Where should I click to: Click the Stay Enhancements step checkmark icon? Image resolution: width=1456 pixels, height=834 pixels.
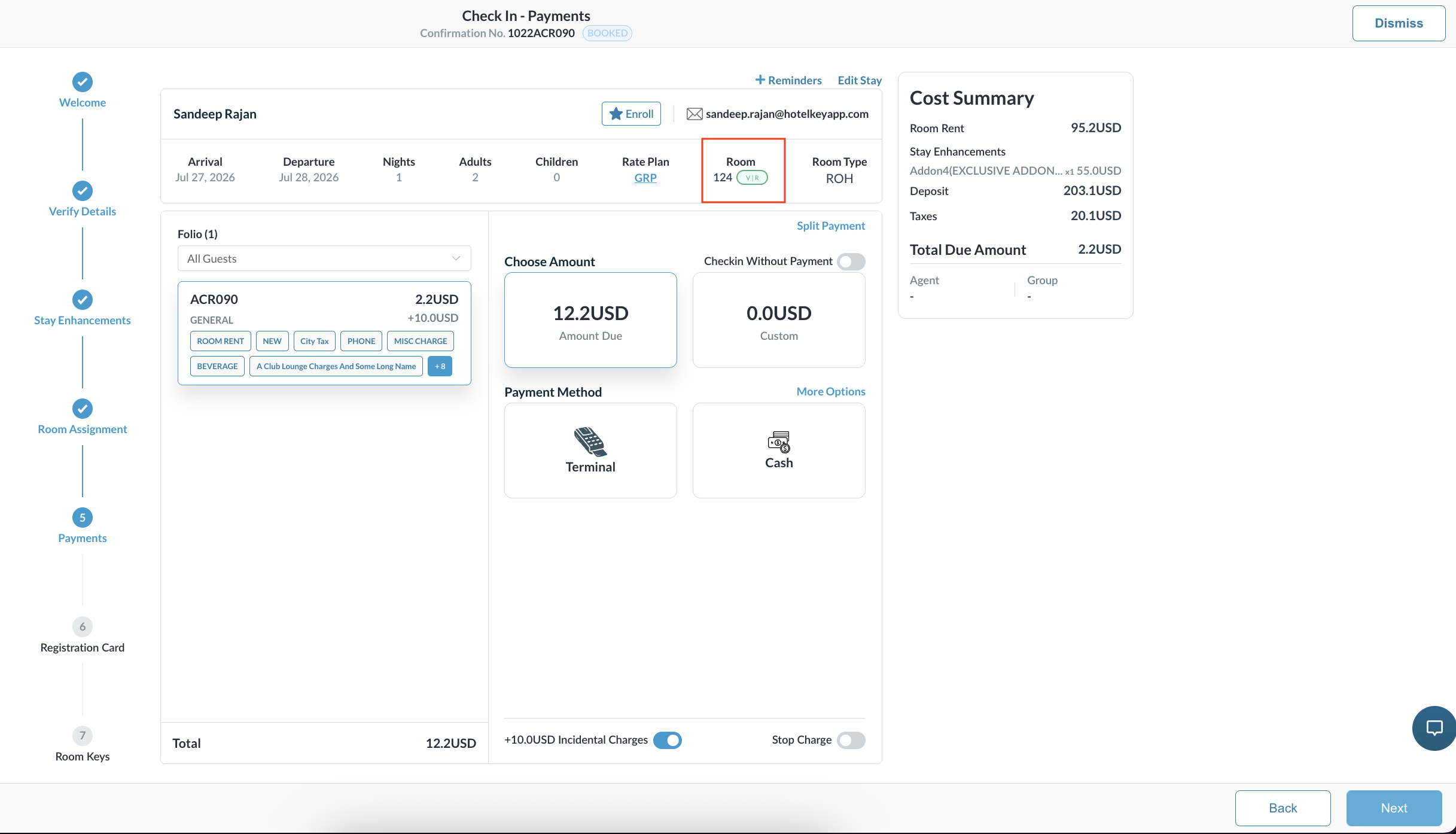click(x=83, y=300)
